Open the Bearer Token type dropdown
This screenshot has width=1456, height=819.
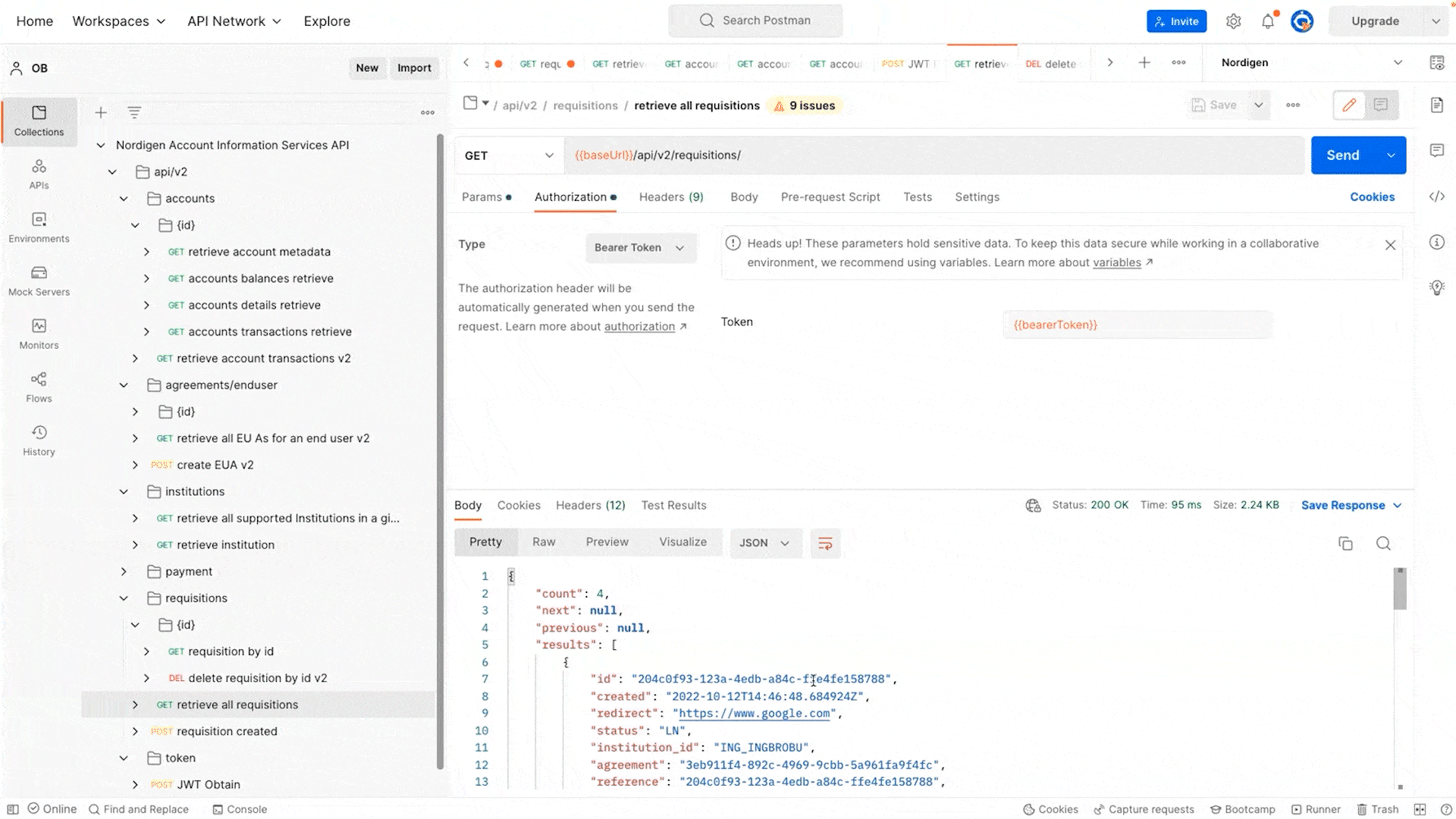click(x=640, y=247)
